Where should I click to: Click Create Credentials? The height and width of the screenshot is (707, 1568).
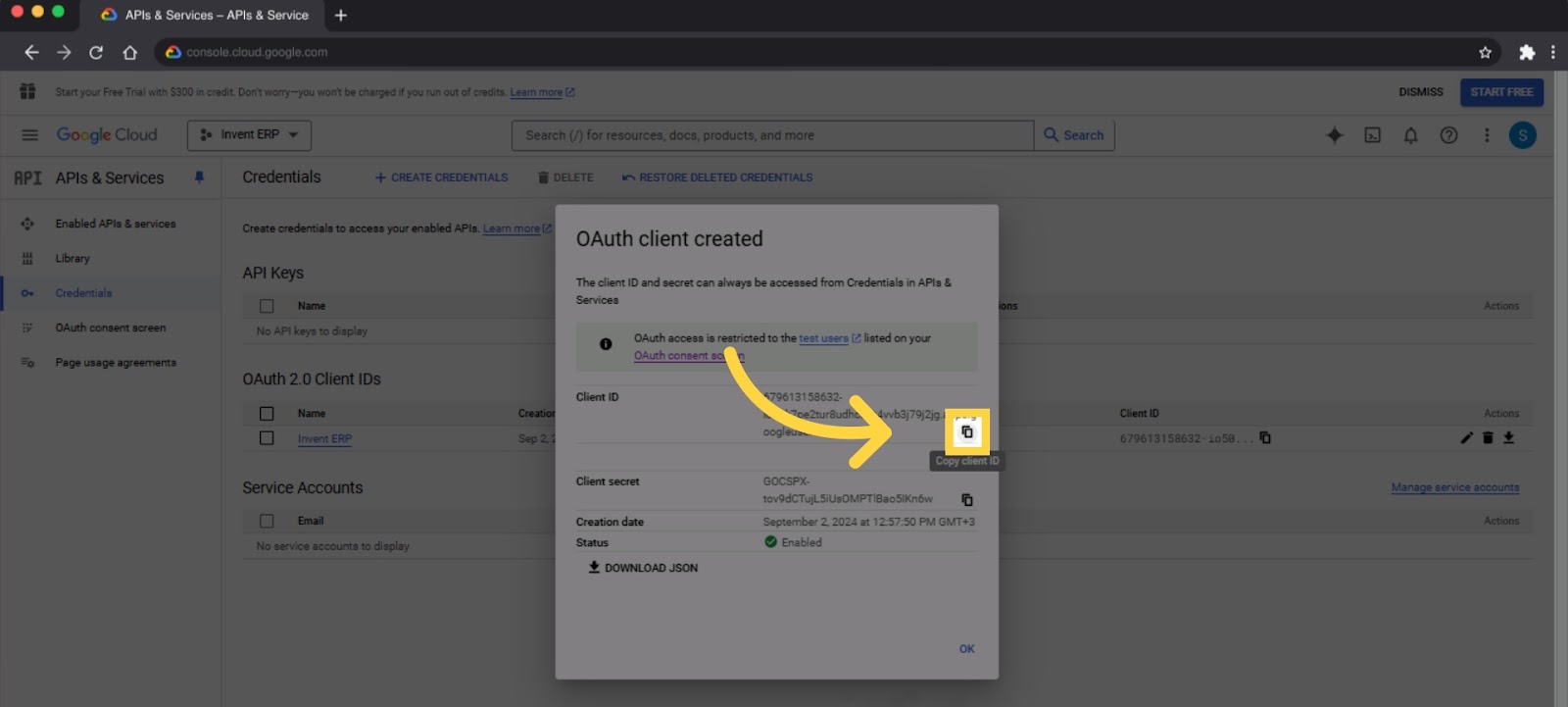(x=441, y=177)
